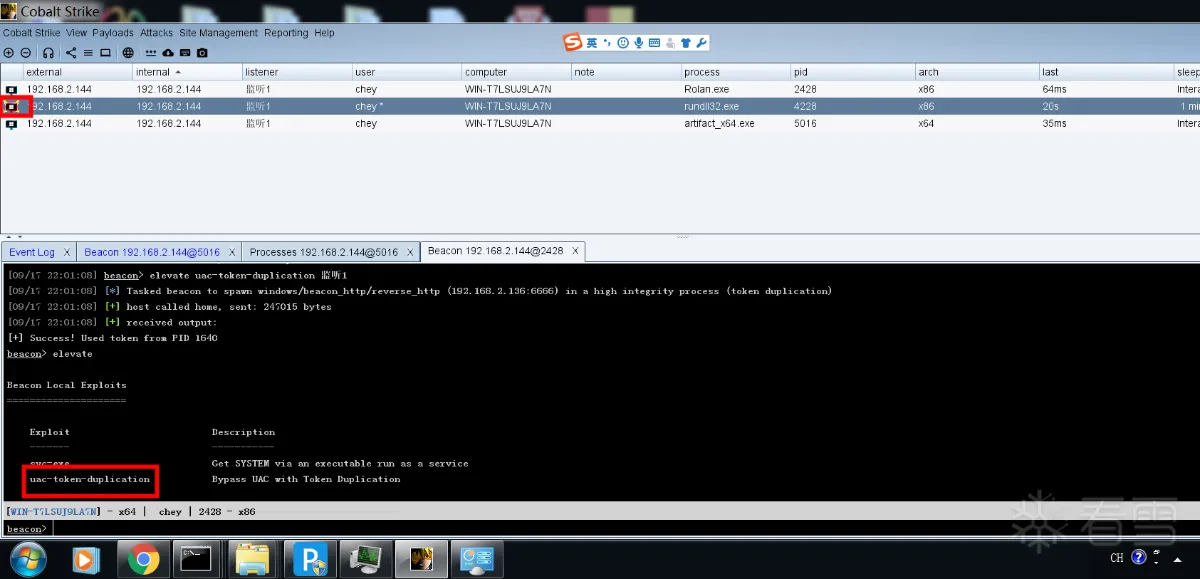
Task: Open the Help menu
Action: click(x=324, y=33)
